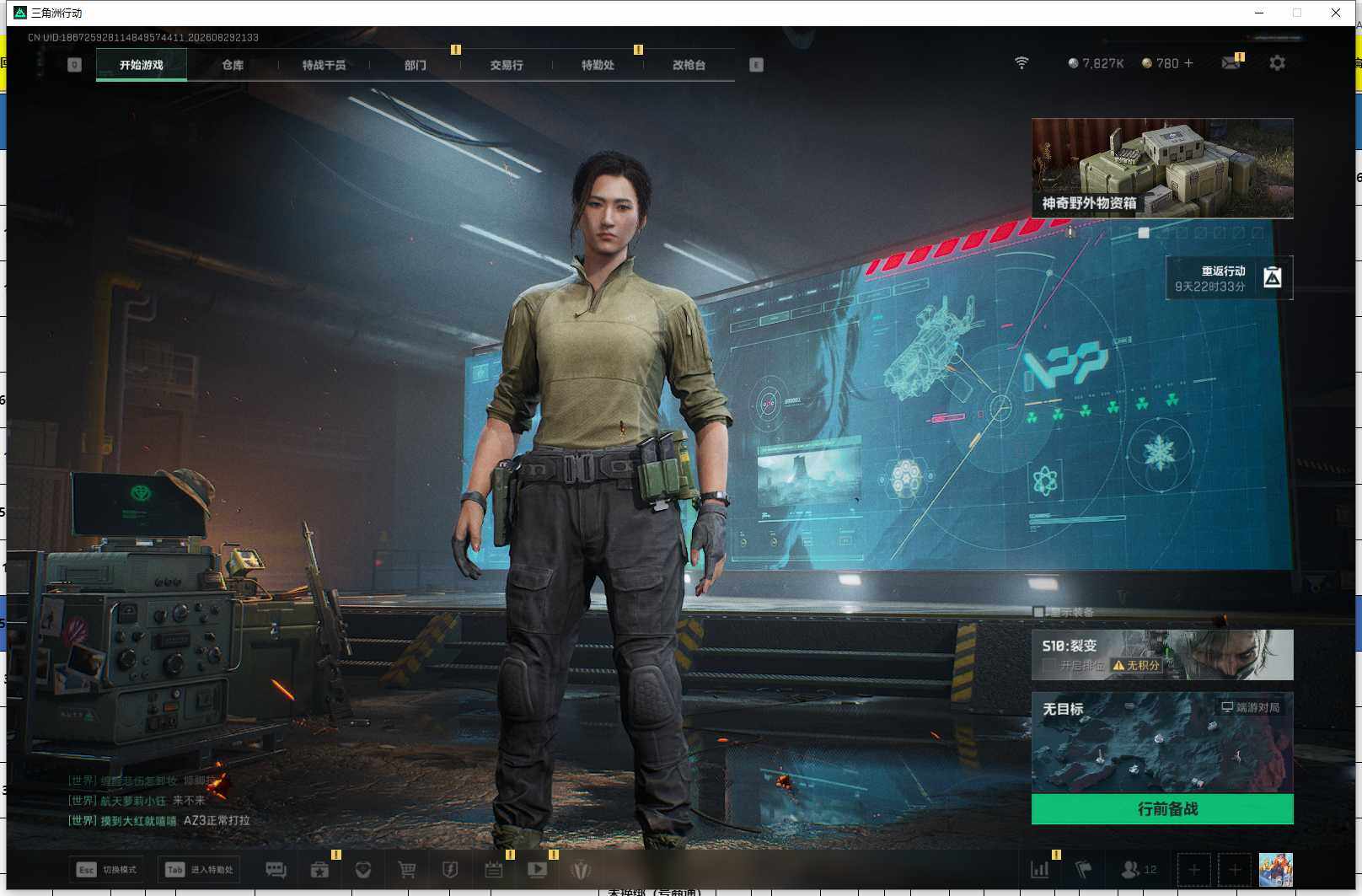Open the bar chart statistics icon
This screenshot has width=1362, height=896.
pos(1040,870)
